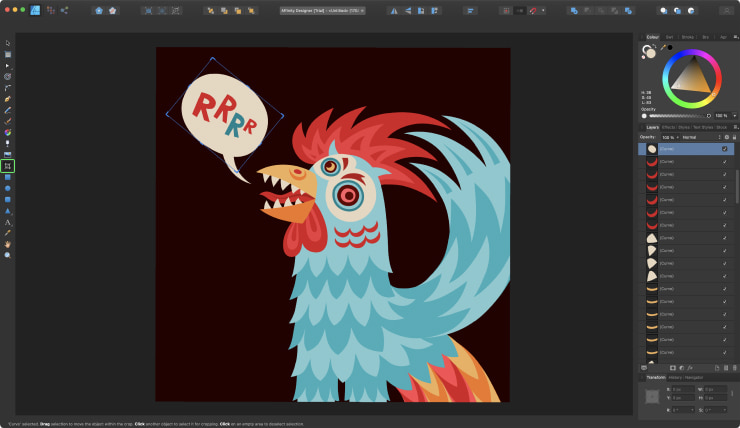Viewport: 740px width, 428px height.
Task: Select the Vector Crop tool
Action: coord(8,166)
